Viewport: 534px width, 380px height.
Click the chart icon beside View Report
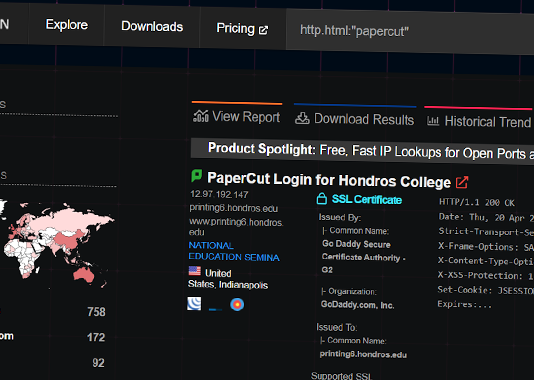tap(201, 116)
